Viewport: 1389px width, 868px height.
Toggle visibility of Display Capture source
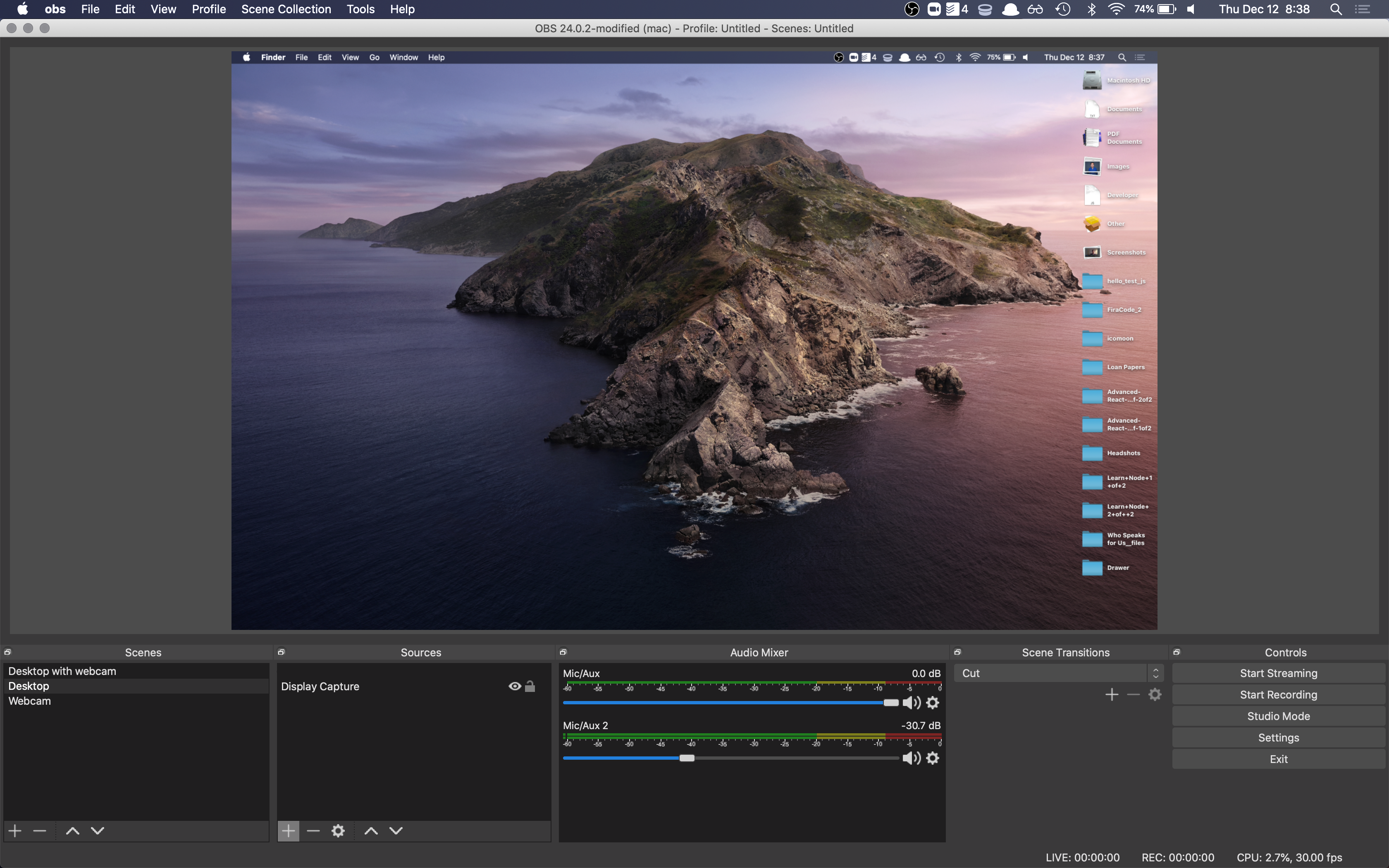click(x=513, y=687)
